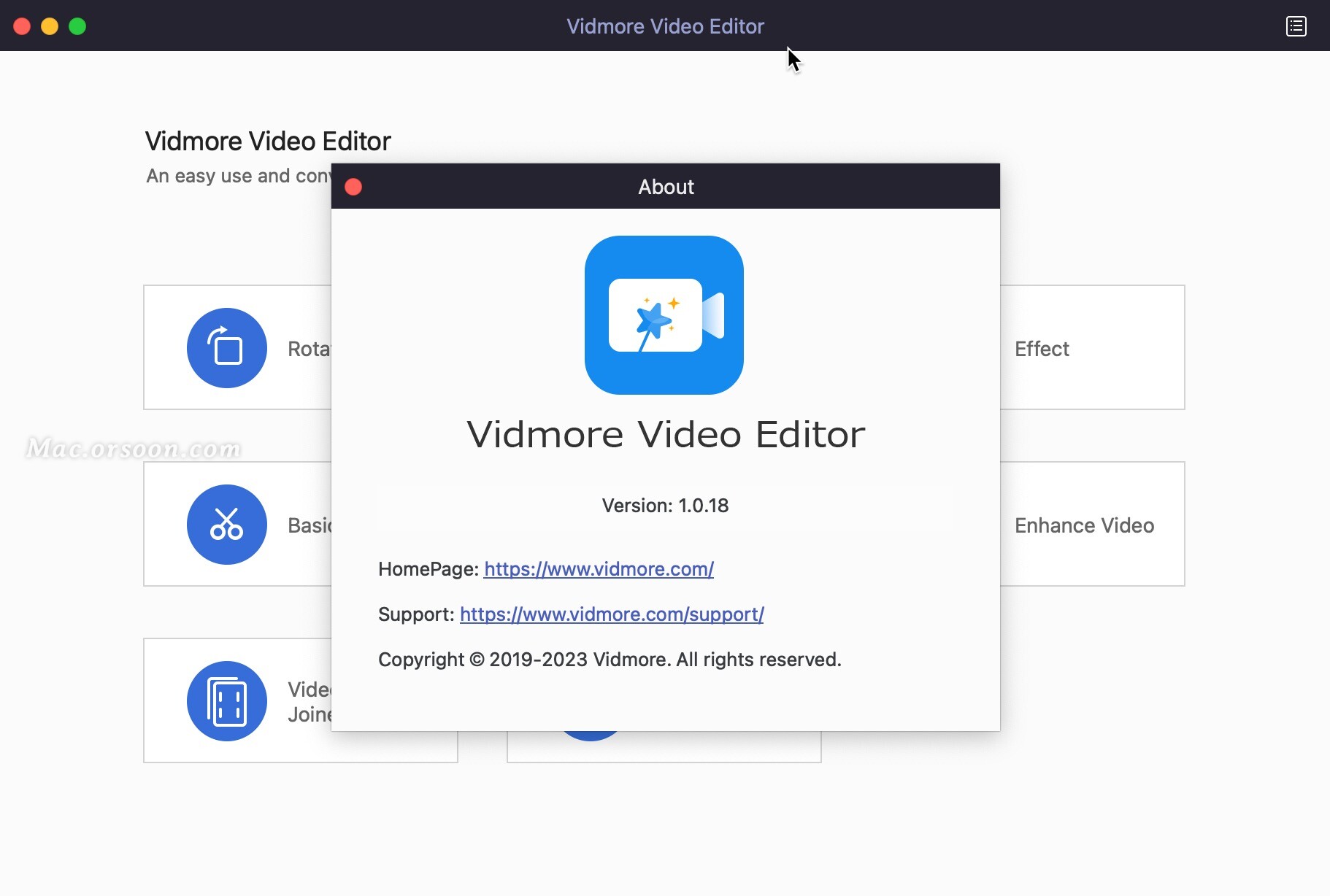Click the copyright notice text
The image size is (1330, 896).
(610, 659)
